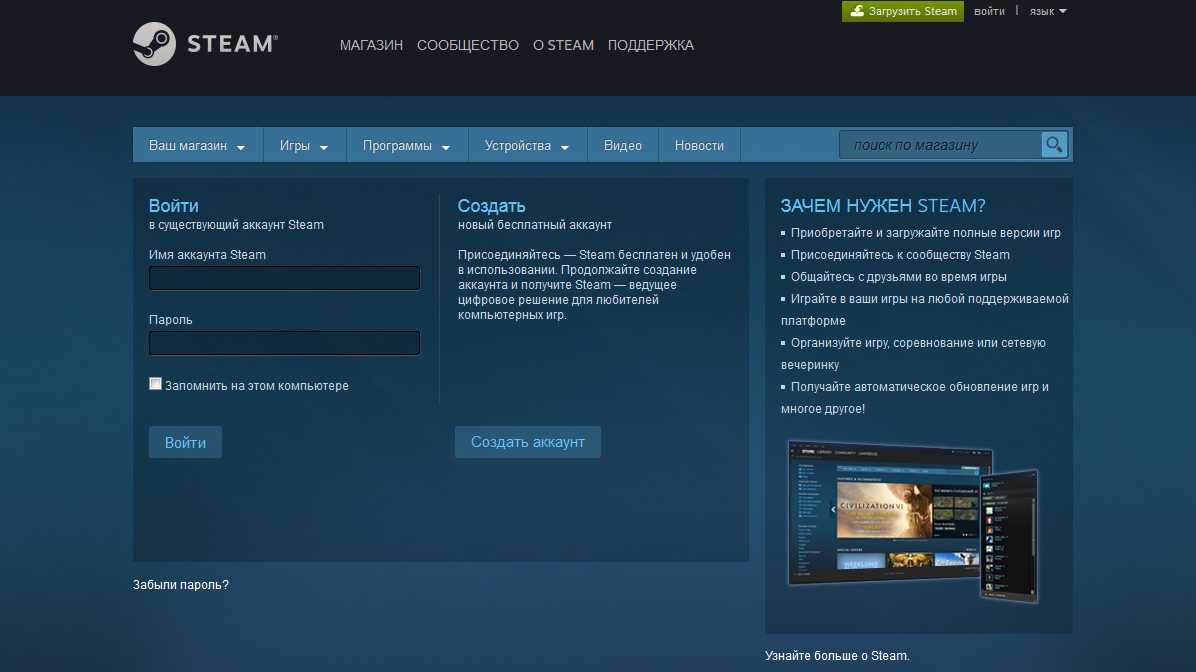This screenshot has height=672, width=1196.
Task: Click the Войти heading above the form
Action: tap(174, 205)
